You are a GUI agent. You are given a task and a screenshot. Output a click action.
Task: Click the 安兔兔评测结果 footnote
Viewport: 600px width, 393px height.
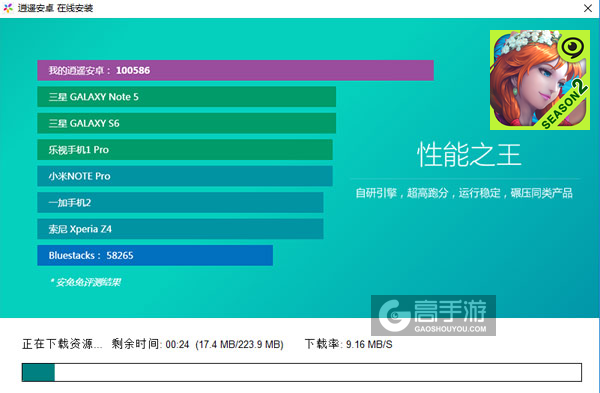point(85,282)
